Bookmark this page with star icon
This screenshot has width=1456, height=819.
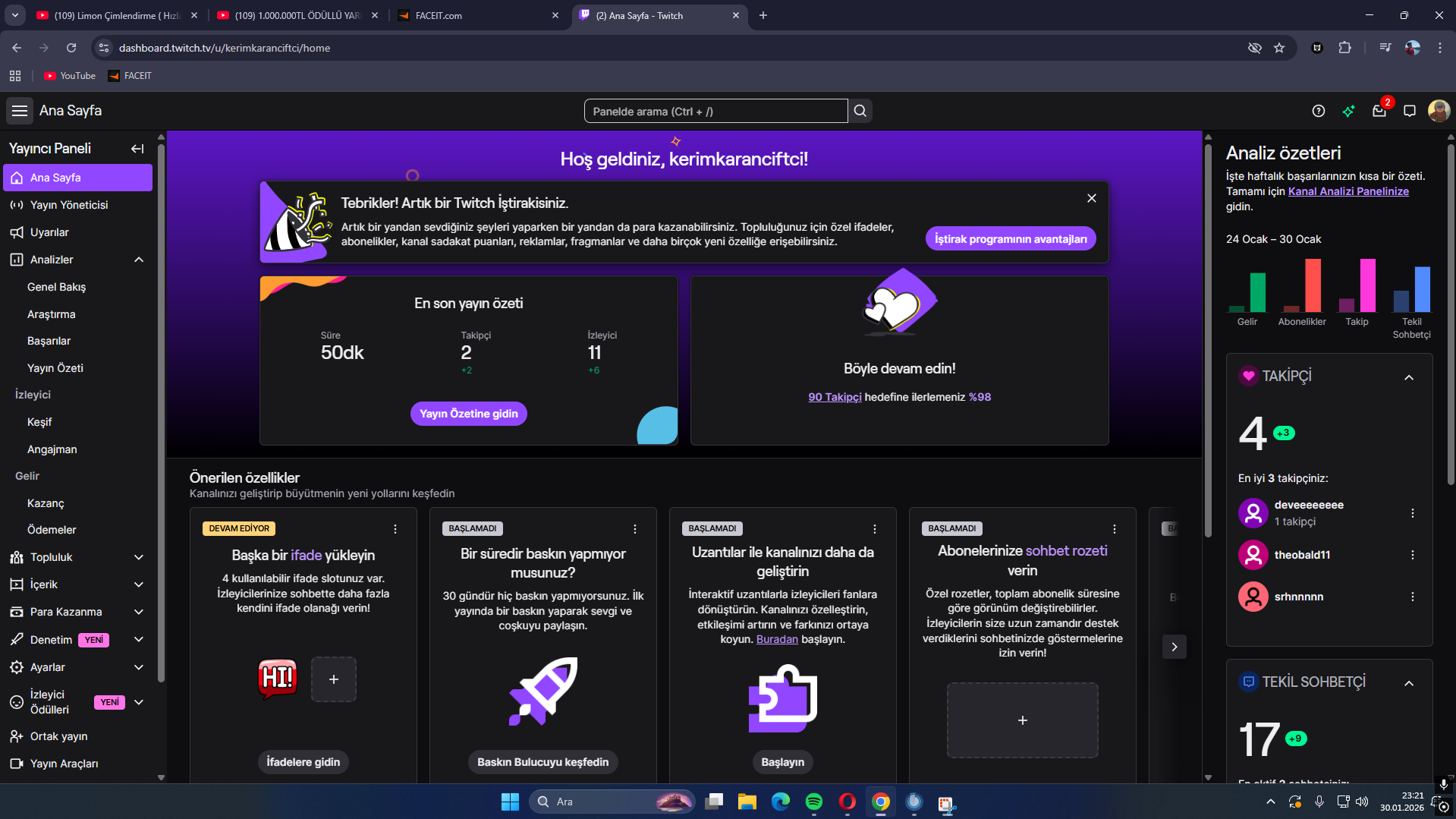pyautogui.click(x=1279, y=48)
